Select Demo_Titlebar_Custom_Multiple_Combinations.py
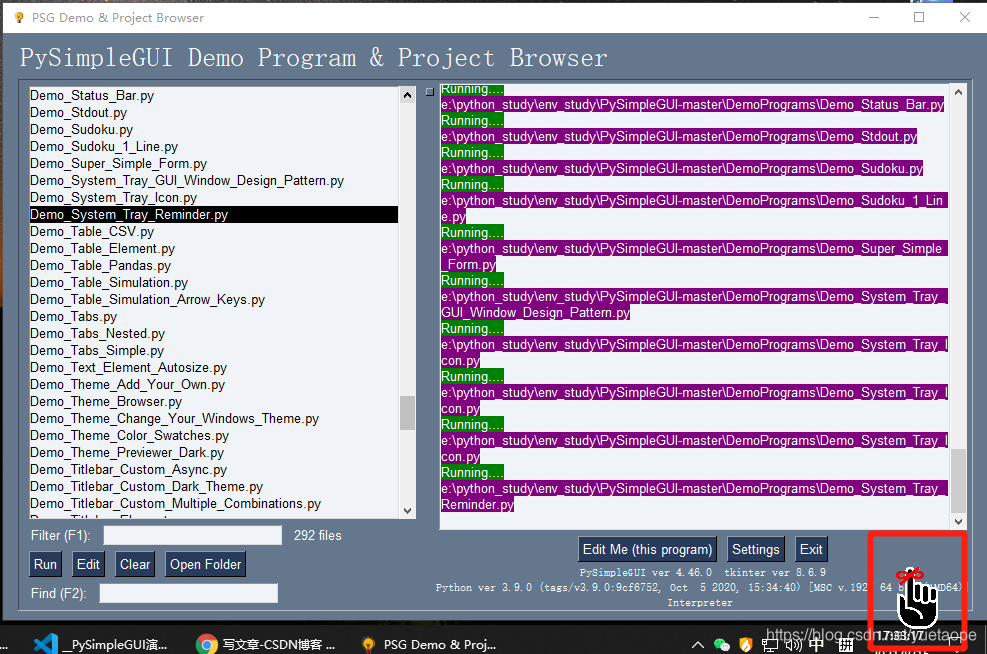This screenshot has width=987, height=654. pos(214,504)
